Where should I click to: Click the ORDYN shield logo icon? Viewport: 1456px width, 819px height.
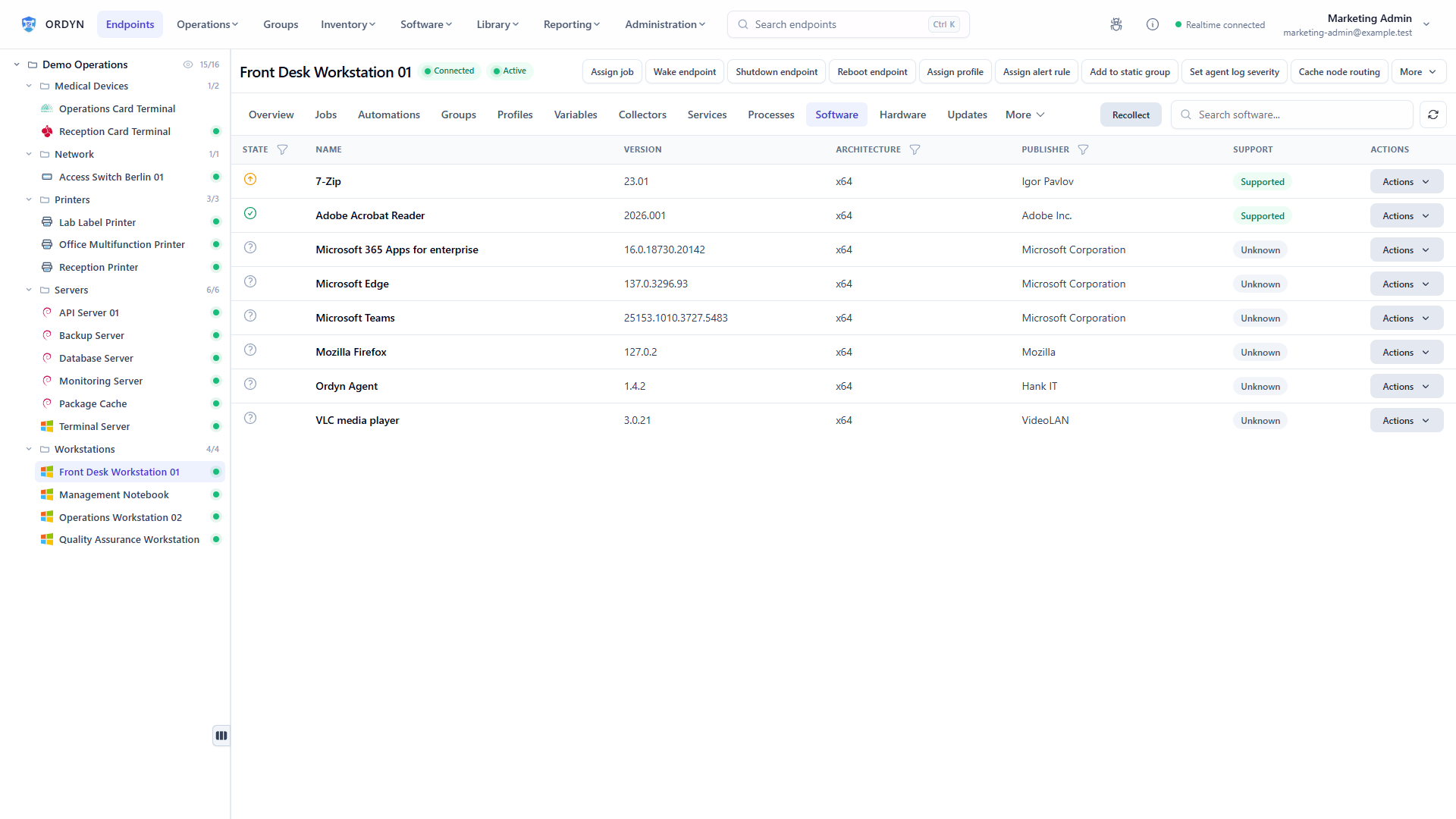coord(29,24)
